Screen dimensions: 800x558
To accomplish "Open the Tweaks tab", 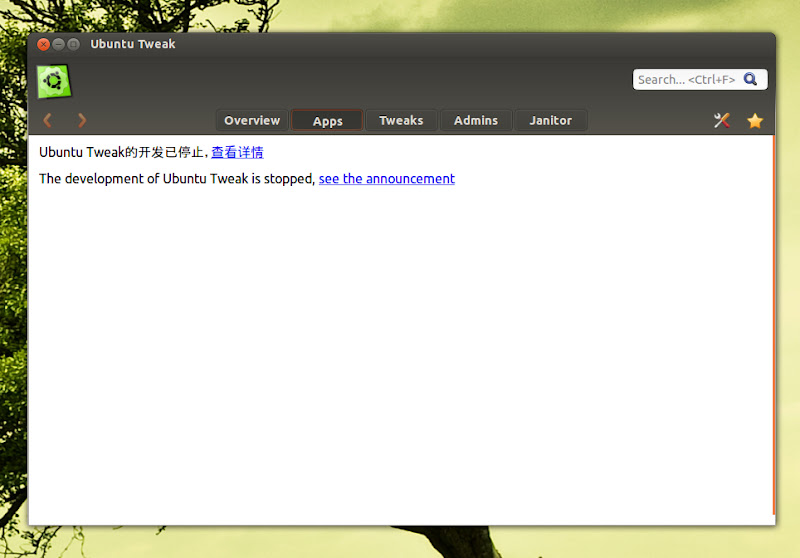I will click(401, 120).
